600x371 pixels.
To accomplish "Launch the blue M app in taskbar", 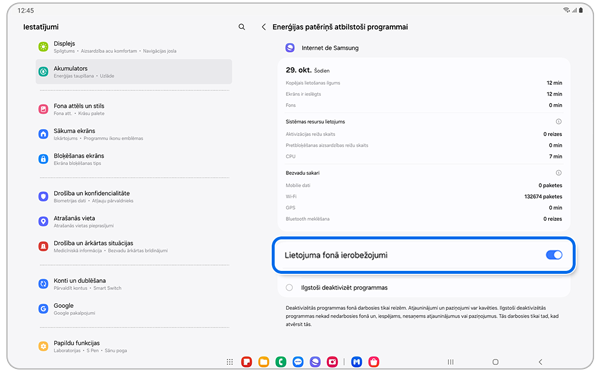I will point(357,362).
